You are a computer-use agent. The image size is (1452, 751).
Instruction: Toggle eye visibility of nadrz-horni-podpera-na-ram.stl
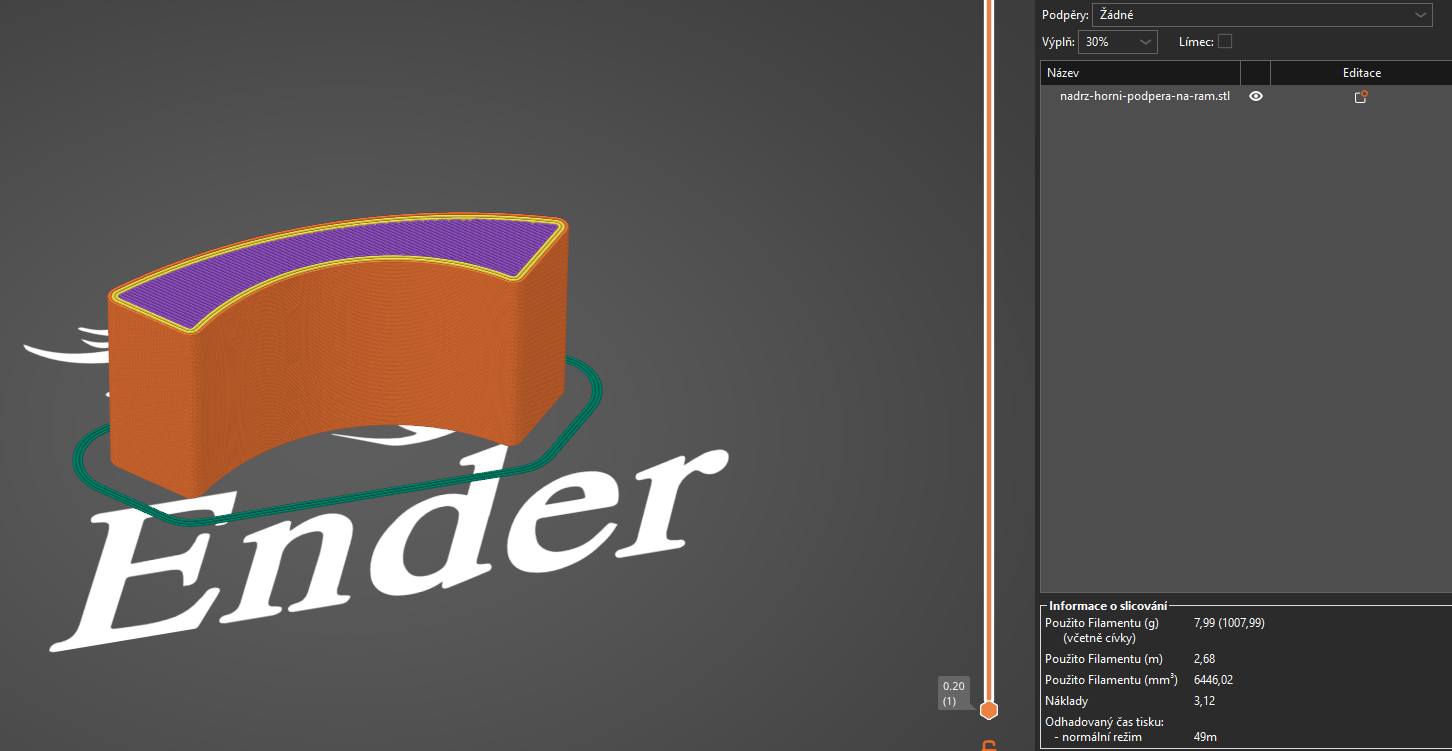[1256, 97]
